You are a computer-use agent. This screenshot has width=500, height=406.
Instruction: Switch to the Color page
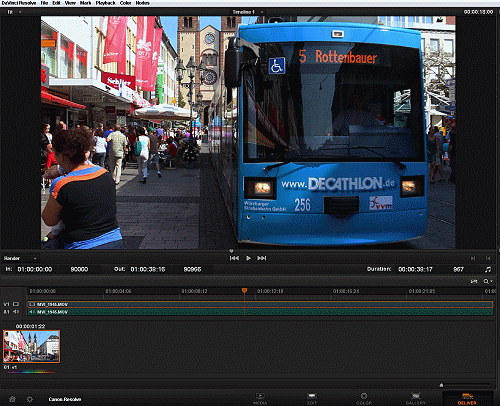tap(364, 399)
